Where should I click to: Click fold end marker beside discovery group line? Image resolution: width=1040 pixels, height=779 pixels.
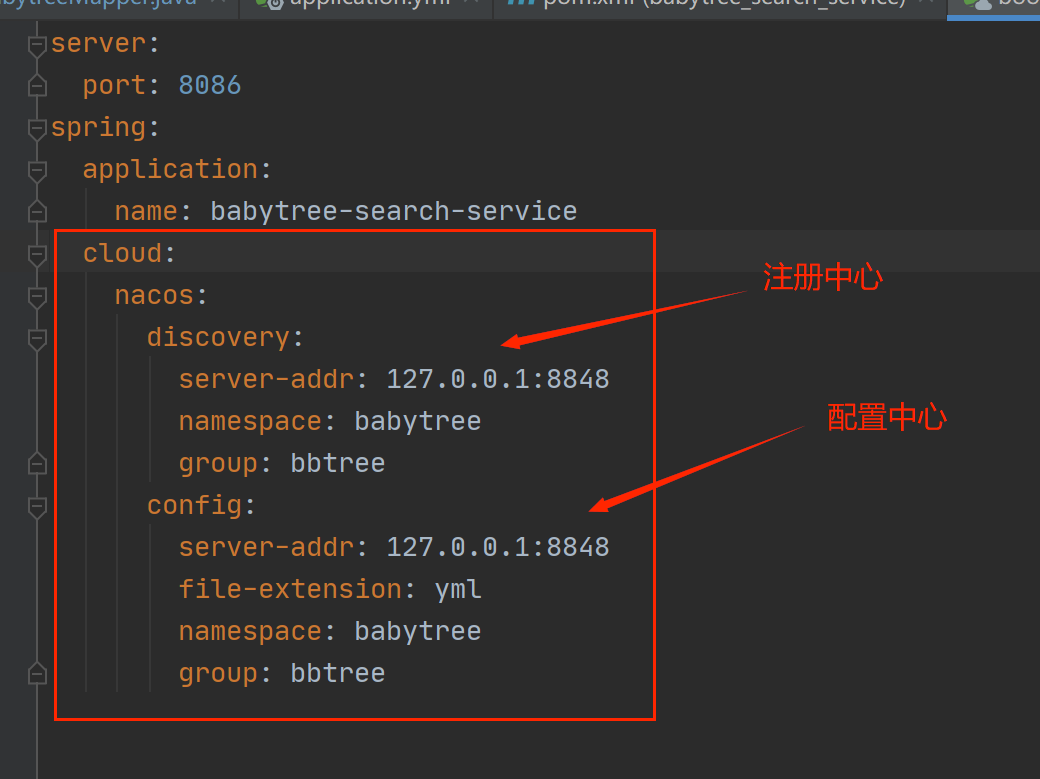(x=37, y=464)
